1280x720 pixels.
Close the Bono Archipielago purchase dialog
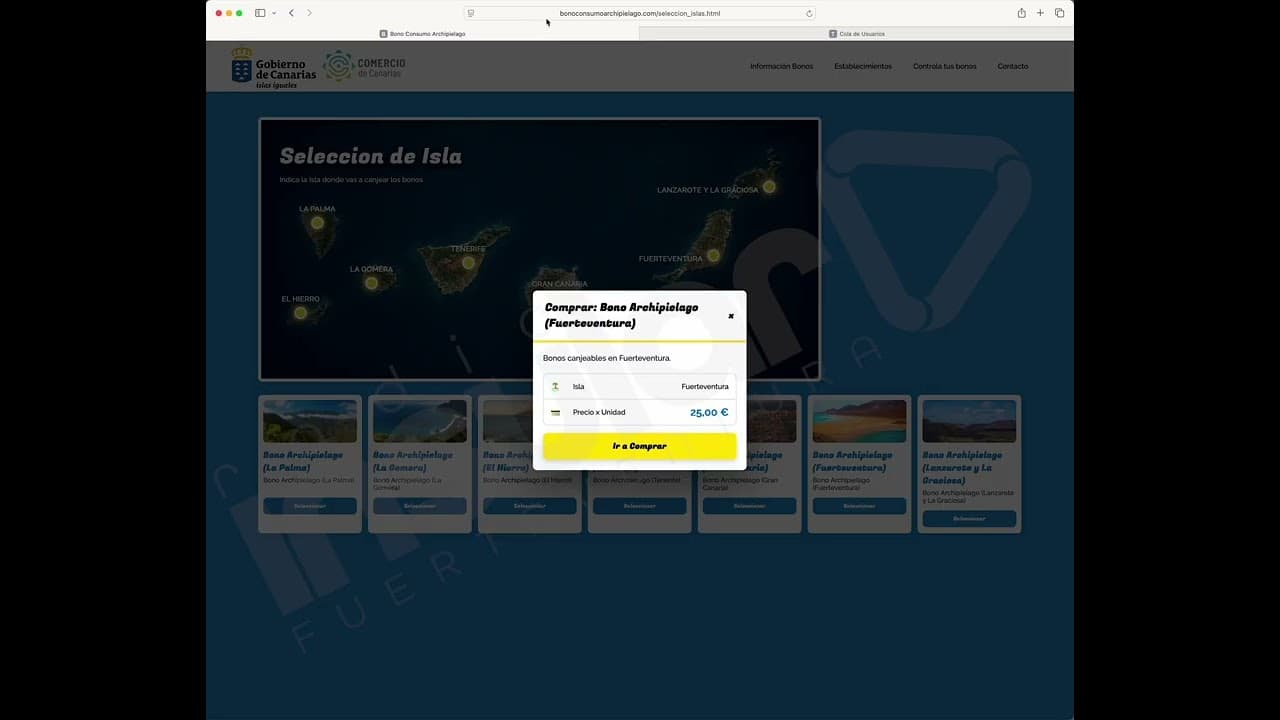click(x=731, y=315)
